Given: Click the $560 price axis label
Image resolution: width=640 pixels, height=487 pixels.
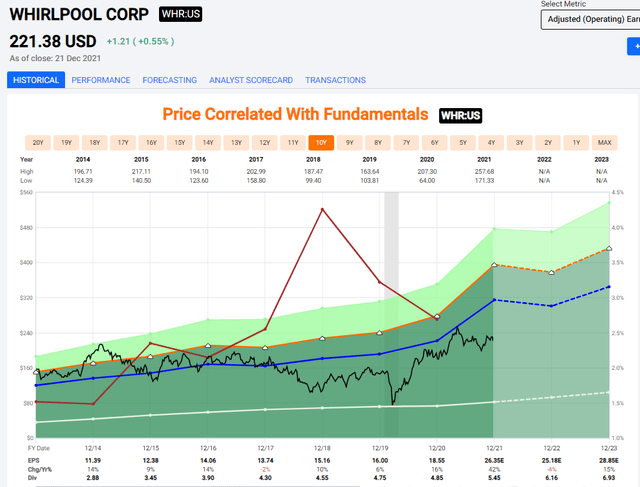Looking at the screenshot, I should click(x=27, y=192).
